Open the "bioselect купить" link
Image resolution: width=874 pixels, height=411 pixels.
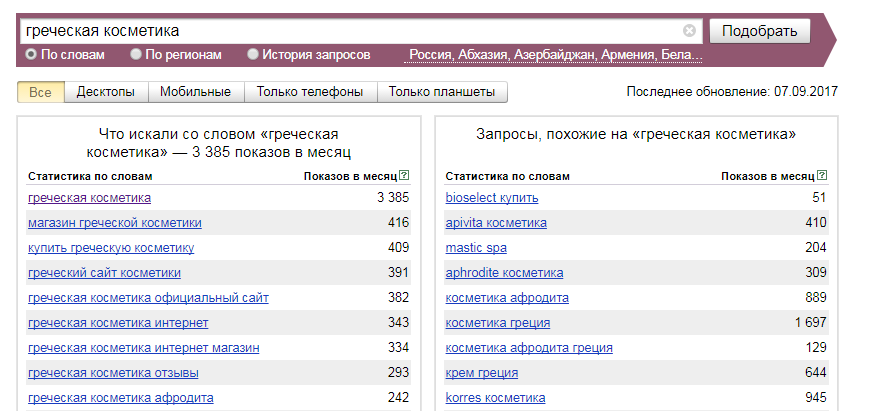coord(492,198)
